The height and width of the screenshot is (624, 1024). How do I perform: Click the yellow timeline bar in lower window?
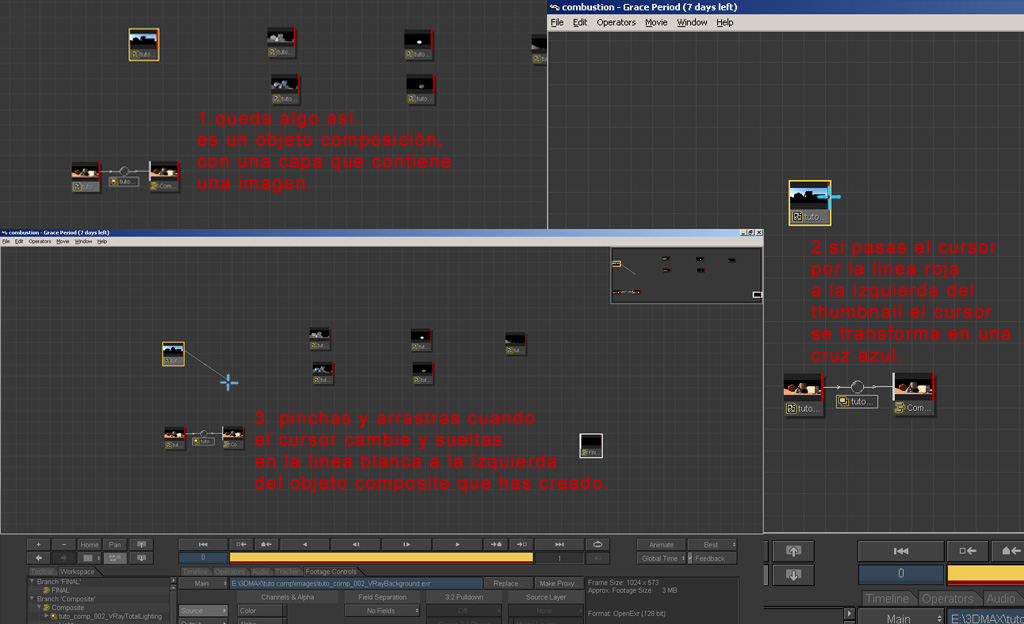pyautogui.click(x=381, y=558)
